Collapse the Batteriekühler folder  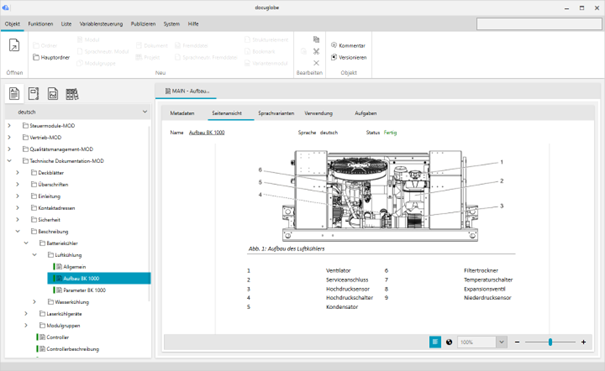[26, 243]
